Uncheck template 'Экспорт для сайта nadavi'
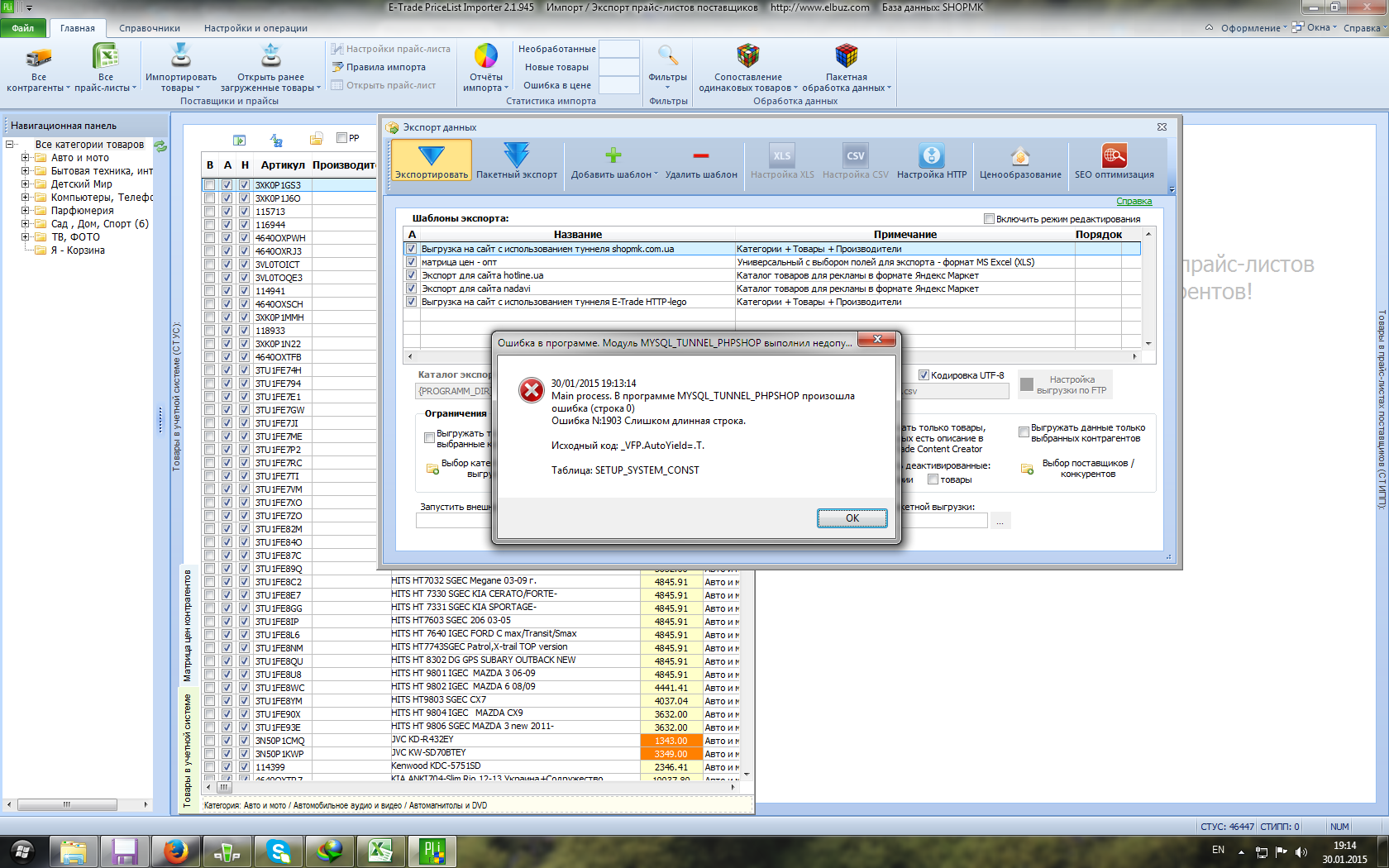The image size is (1389, 868). tap(411, 289)
